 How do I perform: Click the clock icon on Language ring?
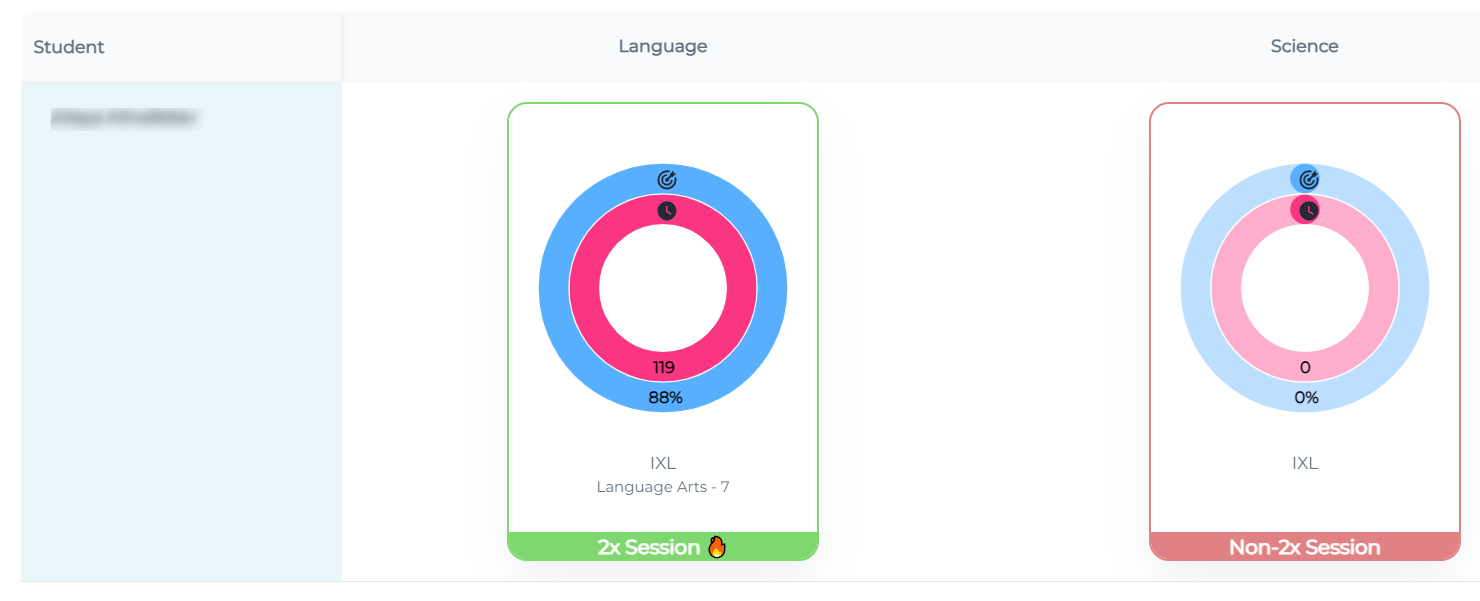tap(667, 211)
